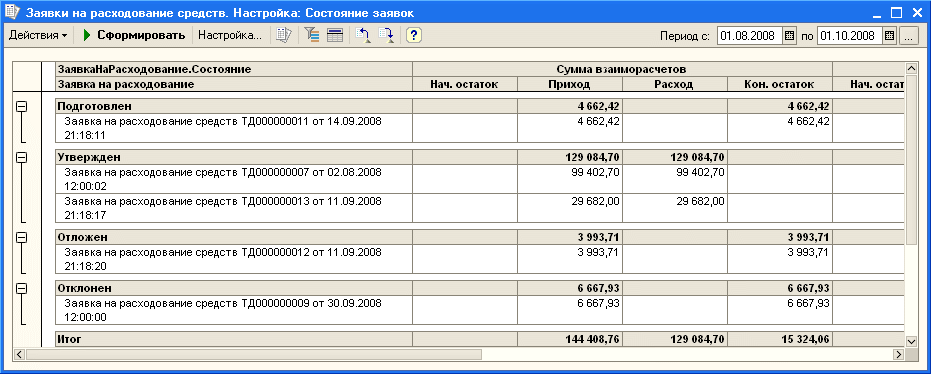Click the table header layout icon
The height and width of the screenshot is (374, 931).
[x=335, y=36]
